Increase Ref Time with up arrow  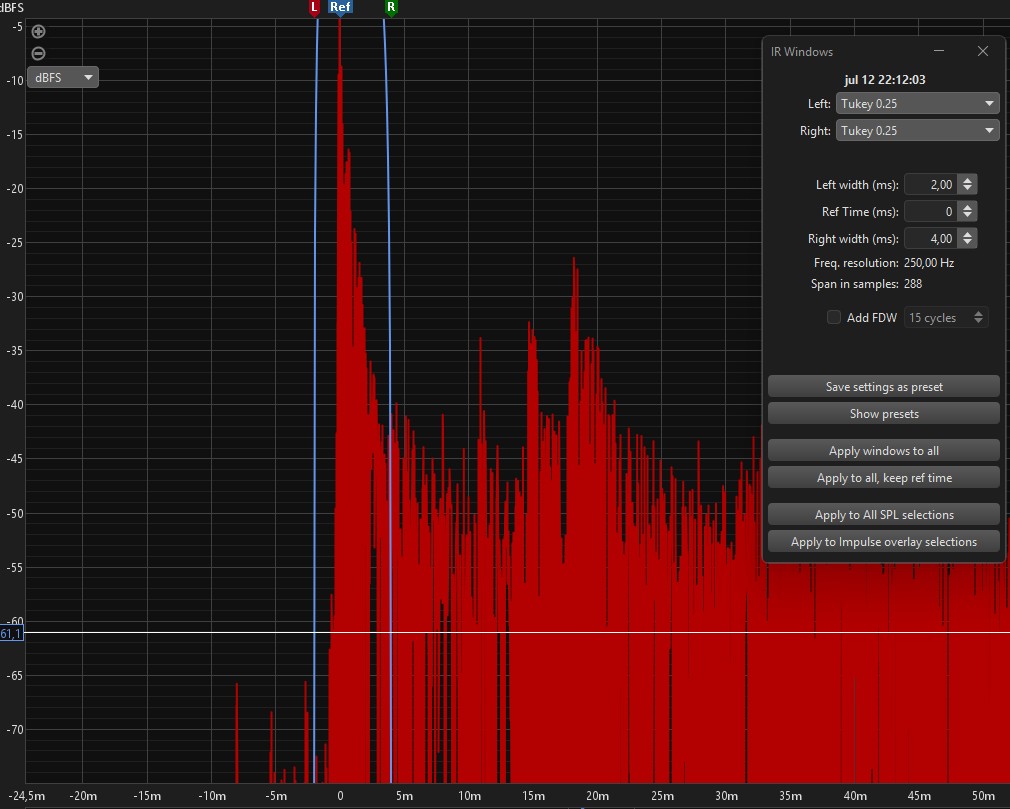coord(967,207)
